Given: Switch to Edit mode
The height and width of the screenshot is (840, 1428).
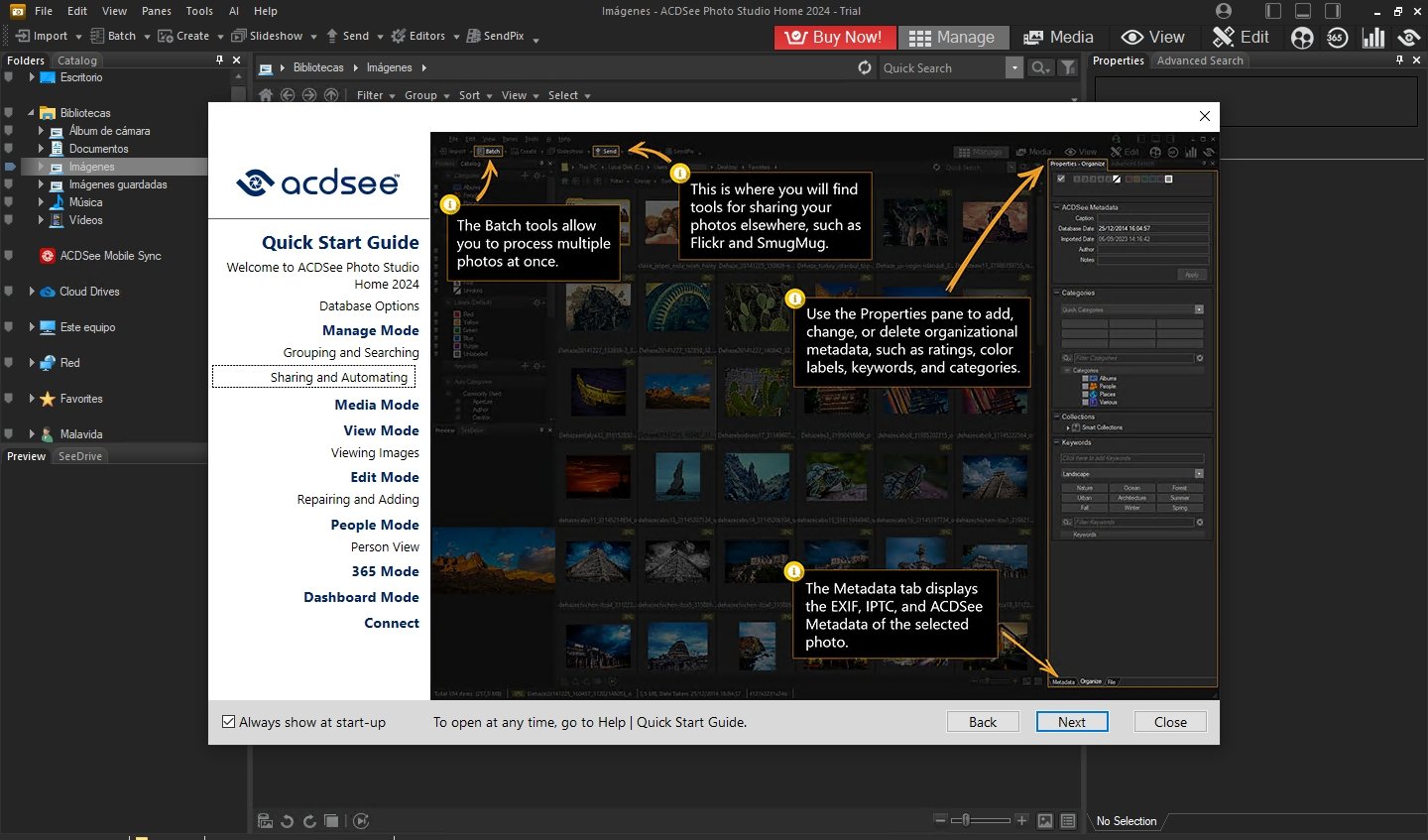Looking at the screenshot, I should click(x=1241, y=37).
